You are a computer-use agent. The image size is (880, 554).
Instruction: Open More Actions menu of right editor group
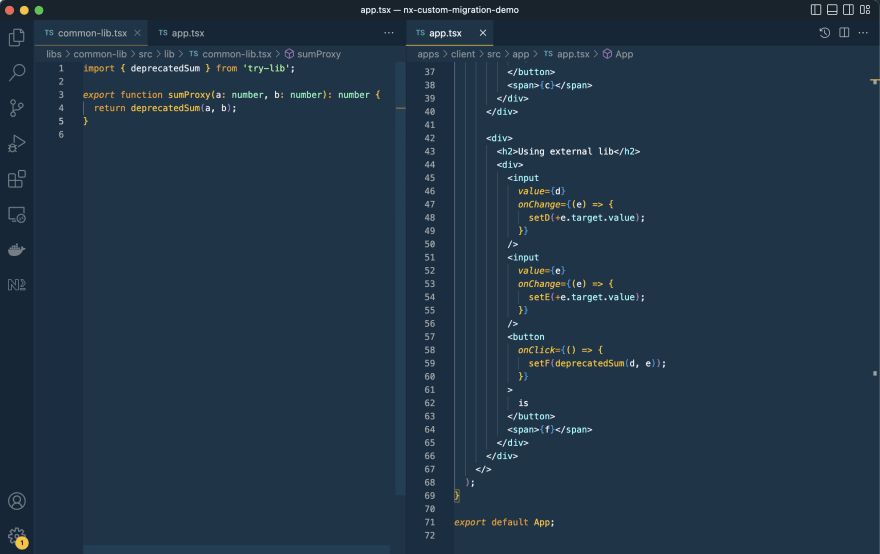(864, 33)
